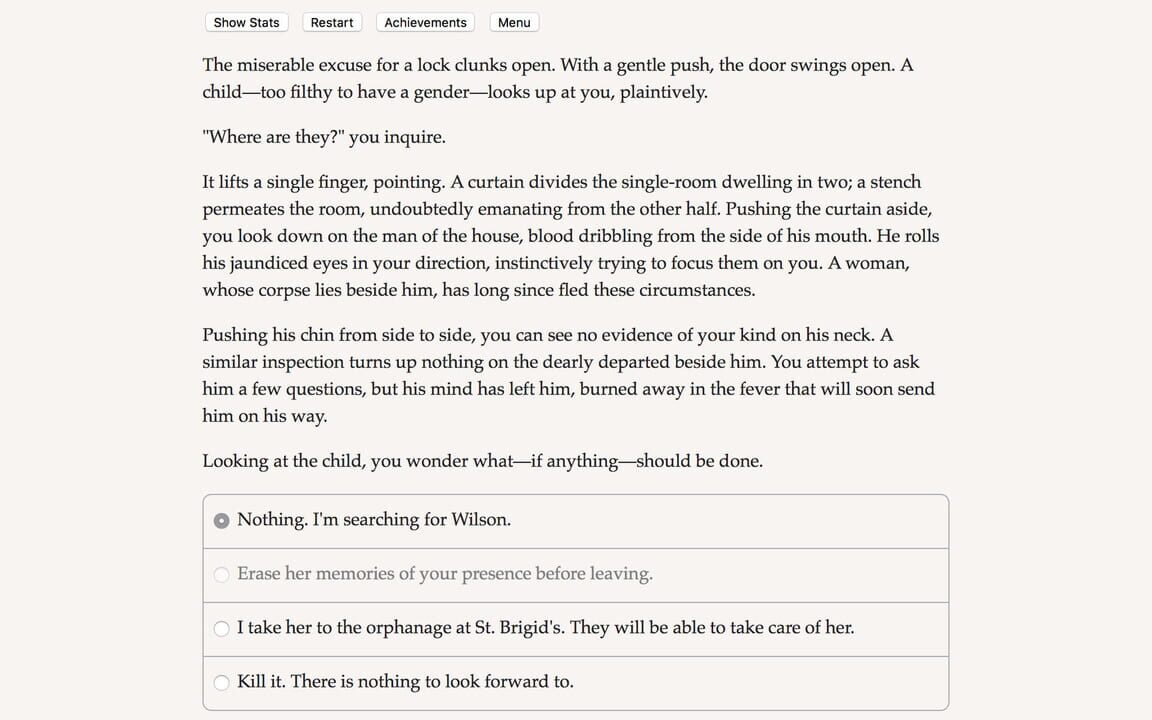Click the radio circle beside the Wilson option
The image size is (1152, 720).
point(221,520)
